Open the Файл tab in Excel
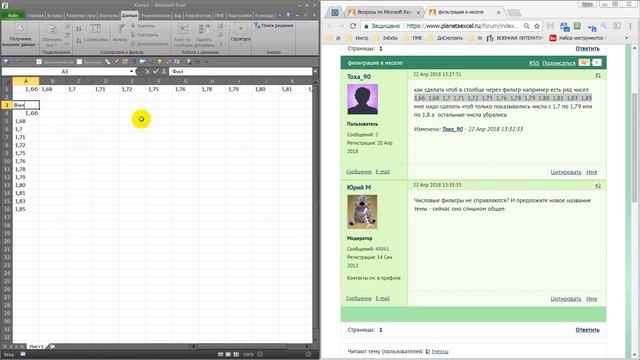Viewport: 640px width, 360px height. click(13, 16)
